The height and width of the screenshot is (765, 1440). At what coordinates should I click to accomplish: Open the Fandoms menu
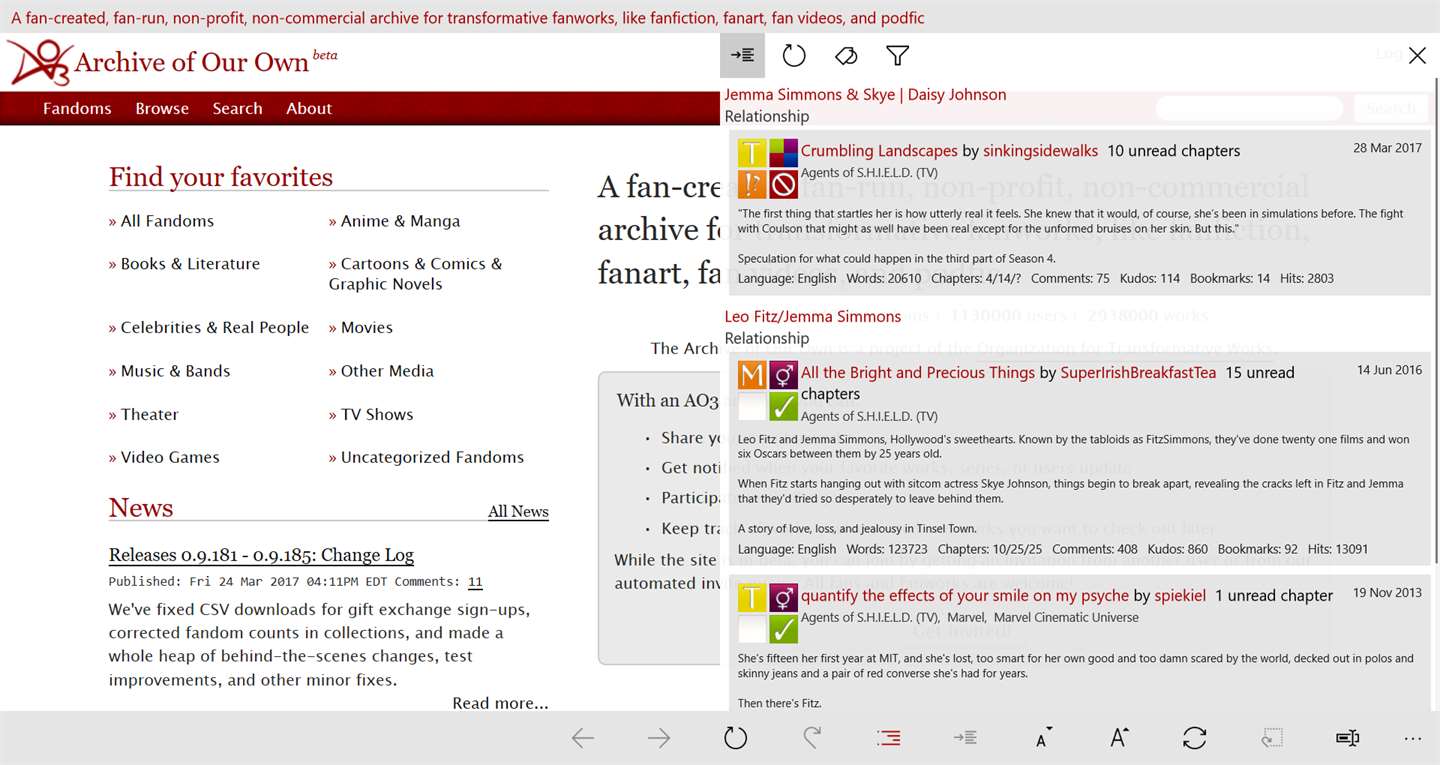tap(77, 108)
